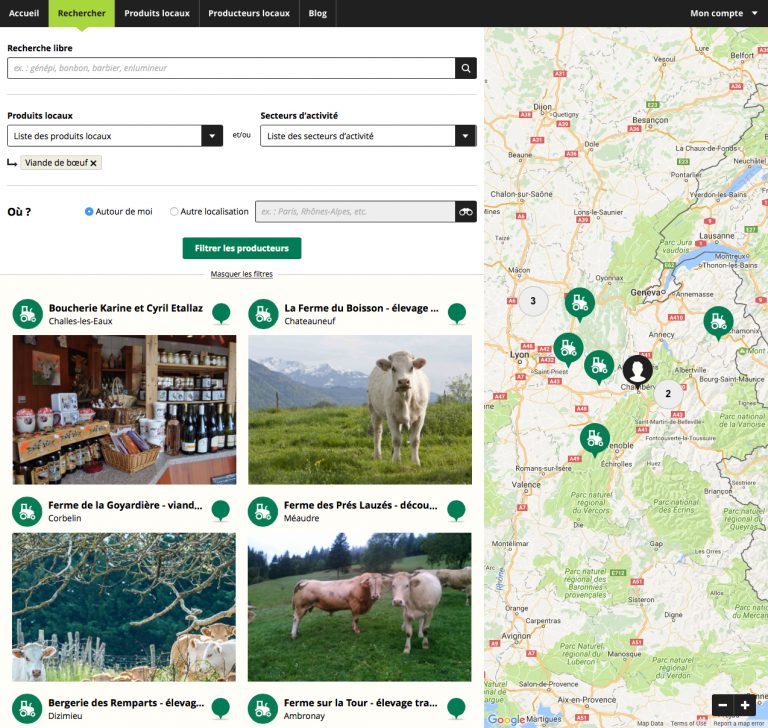Select the Autre localisation radio option
This screenshot has height=728, width=768.
tap(174, 212)
